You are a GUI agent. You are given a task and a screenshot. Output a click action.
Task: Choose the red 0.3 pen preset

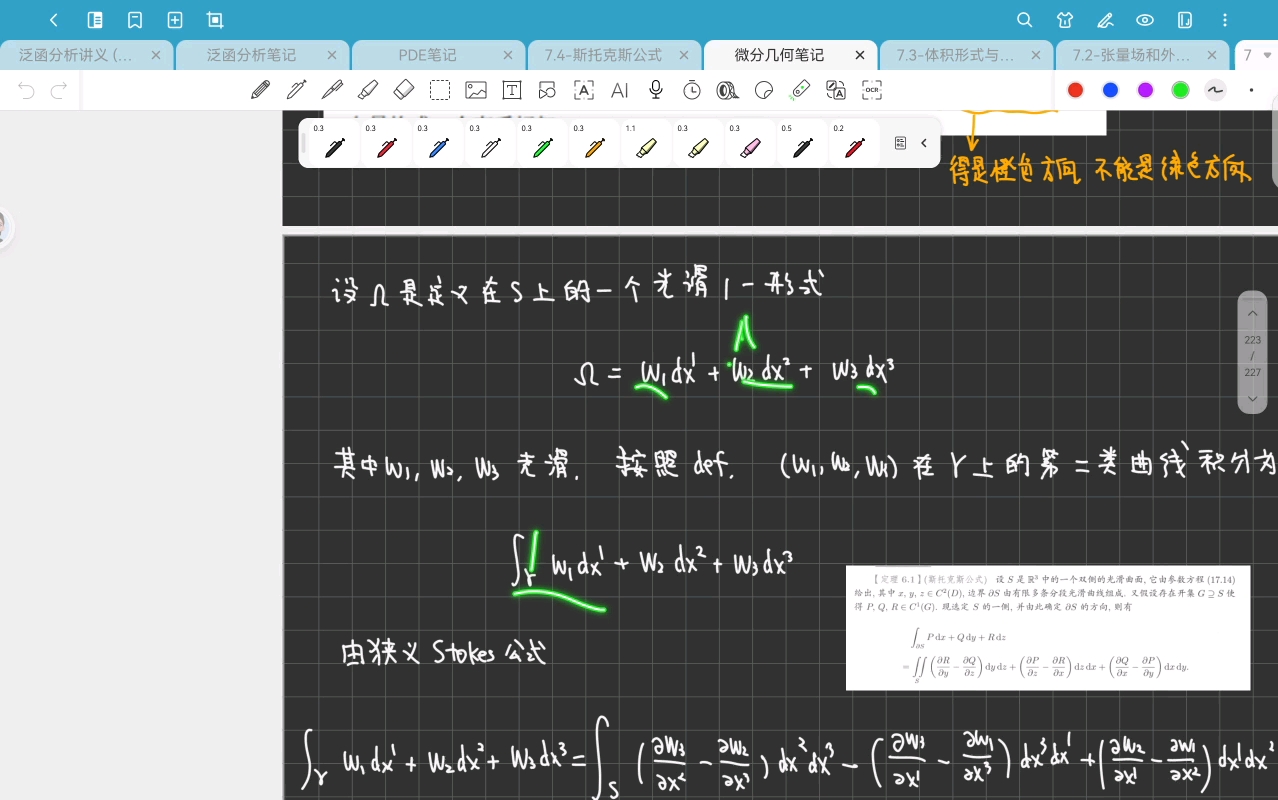tap(386, 143)
